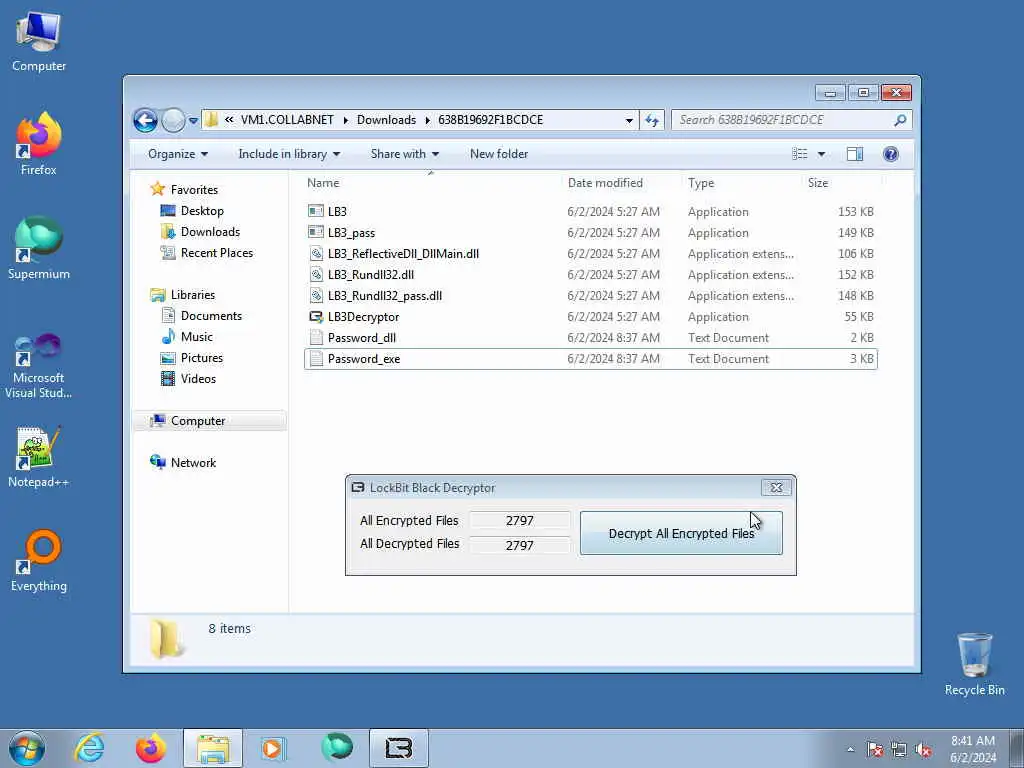
Task: Open Internet Explorer from the taskbar
Action: [89, 748]
